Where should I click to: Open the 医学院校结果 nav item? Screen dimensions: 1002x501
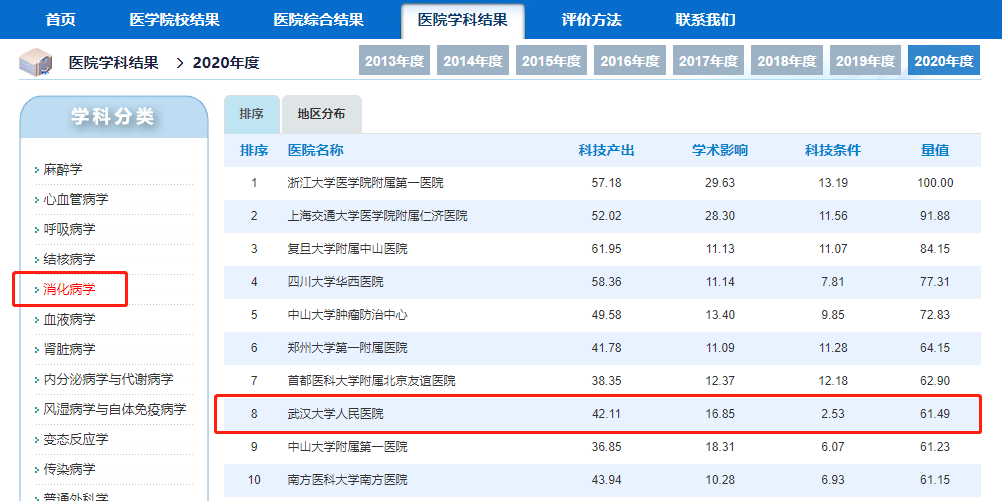pos(174,20)
